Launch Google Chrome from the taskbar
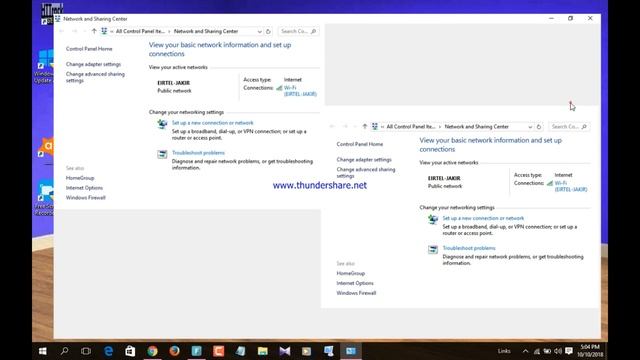640x360 pixels. pos(152,351)
